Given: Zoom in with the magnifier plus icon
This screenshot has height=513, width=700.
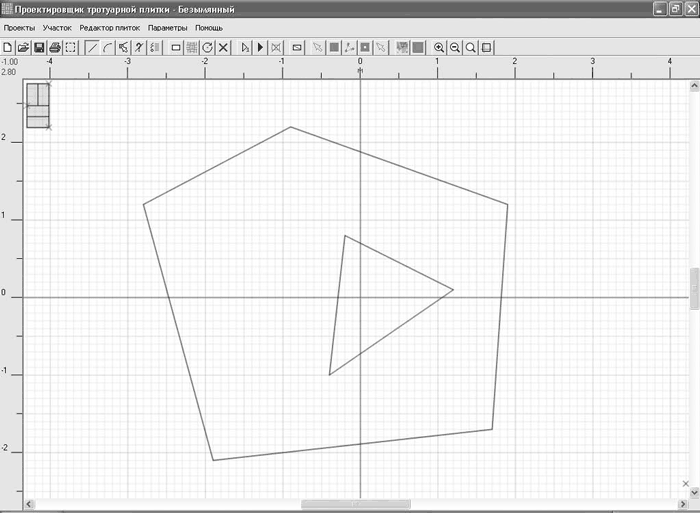Looking at the screenshot, I should point(439,47).
